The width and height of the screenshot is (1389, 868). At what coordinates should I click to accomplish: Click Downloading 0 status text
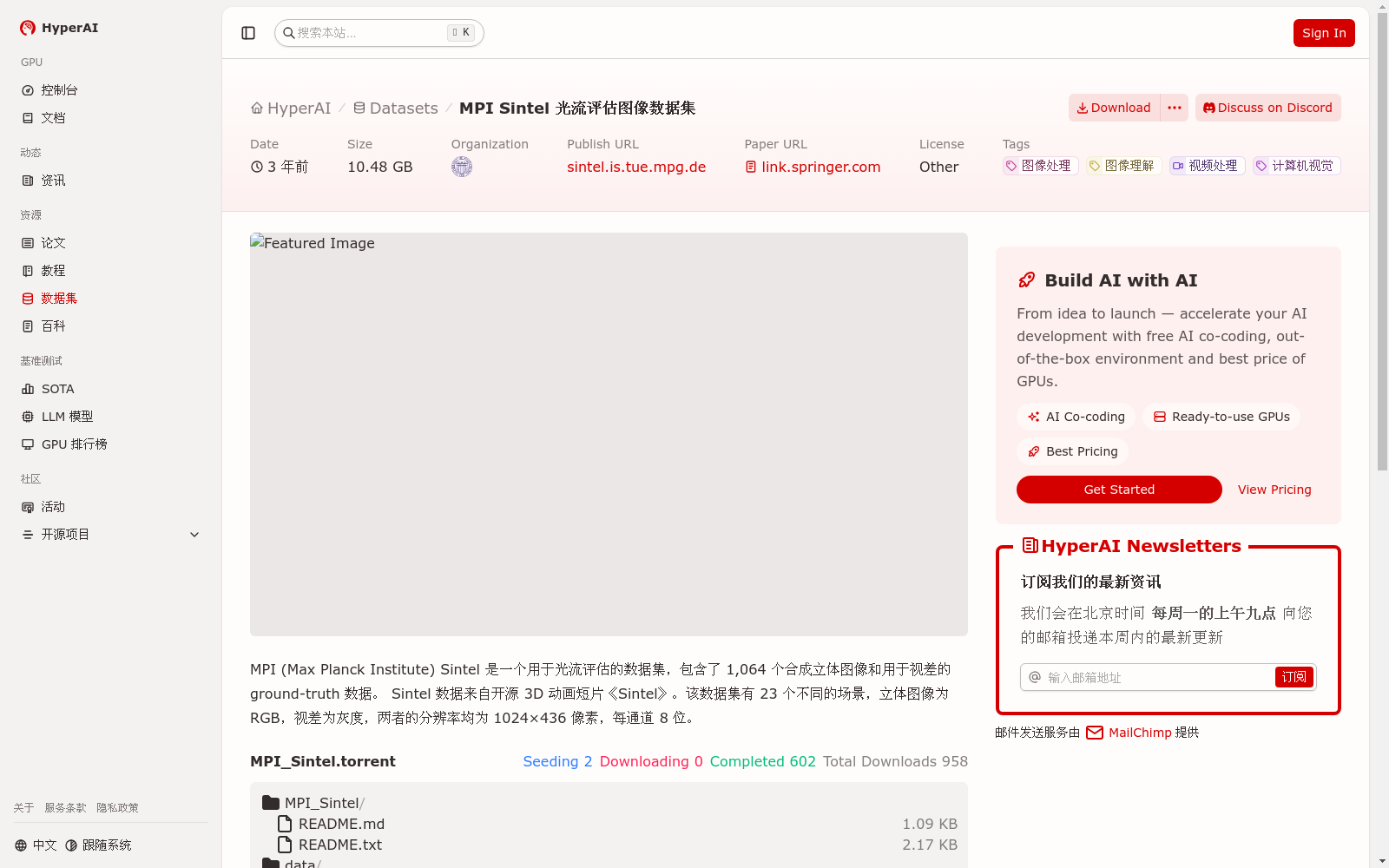(651, 761)
